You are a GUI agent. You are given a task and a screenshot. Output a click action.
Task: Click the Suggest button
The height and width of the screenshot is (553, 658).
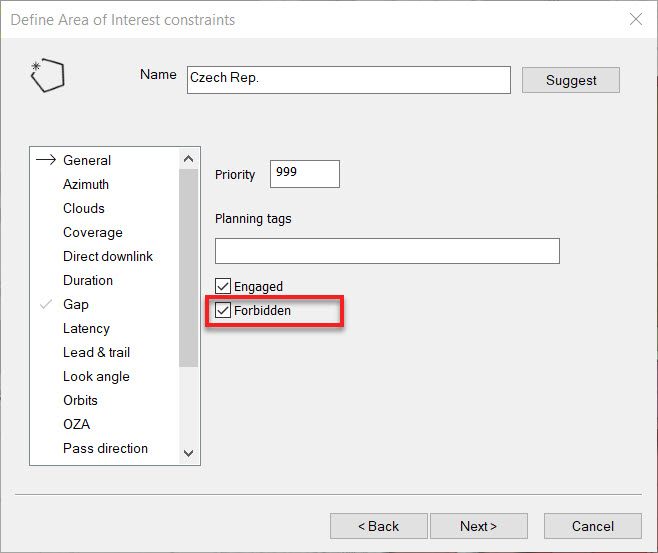click(571, 80)
